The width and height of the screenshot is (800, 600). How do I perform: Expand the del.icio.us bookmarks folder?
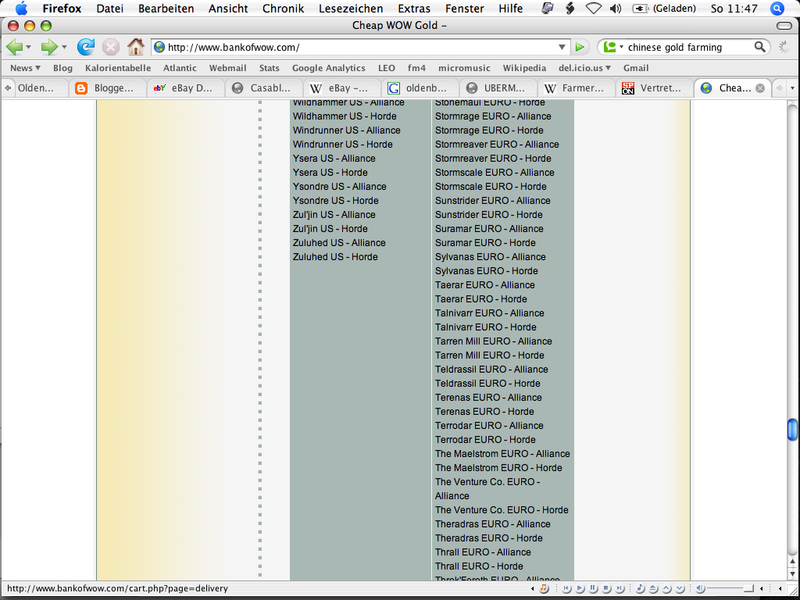585,68
